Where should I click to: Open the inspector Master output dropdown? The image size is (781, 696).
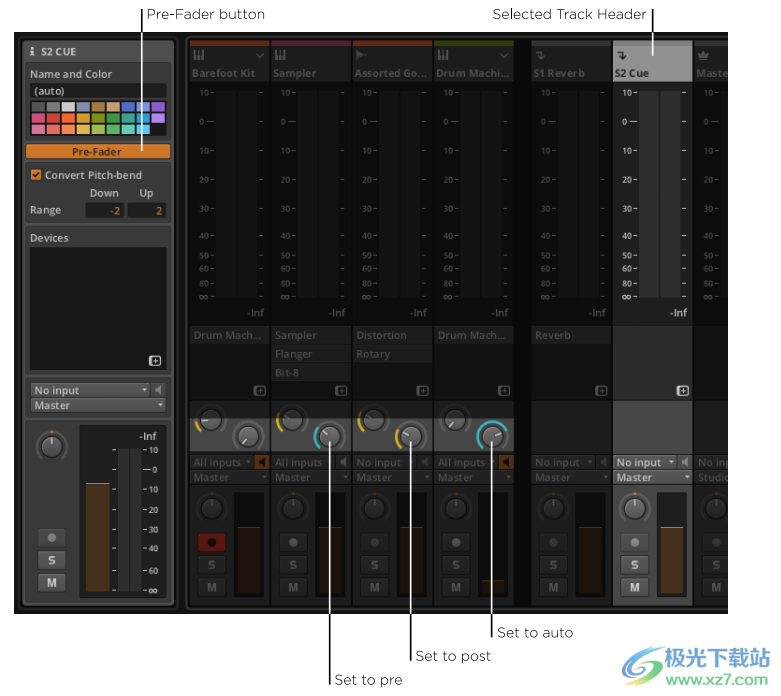click(x=98, y=406)
